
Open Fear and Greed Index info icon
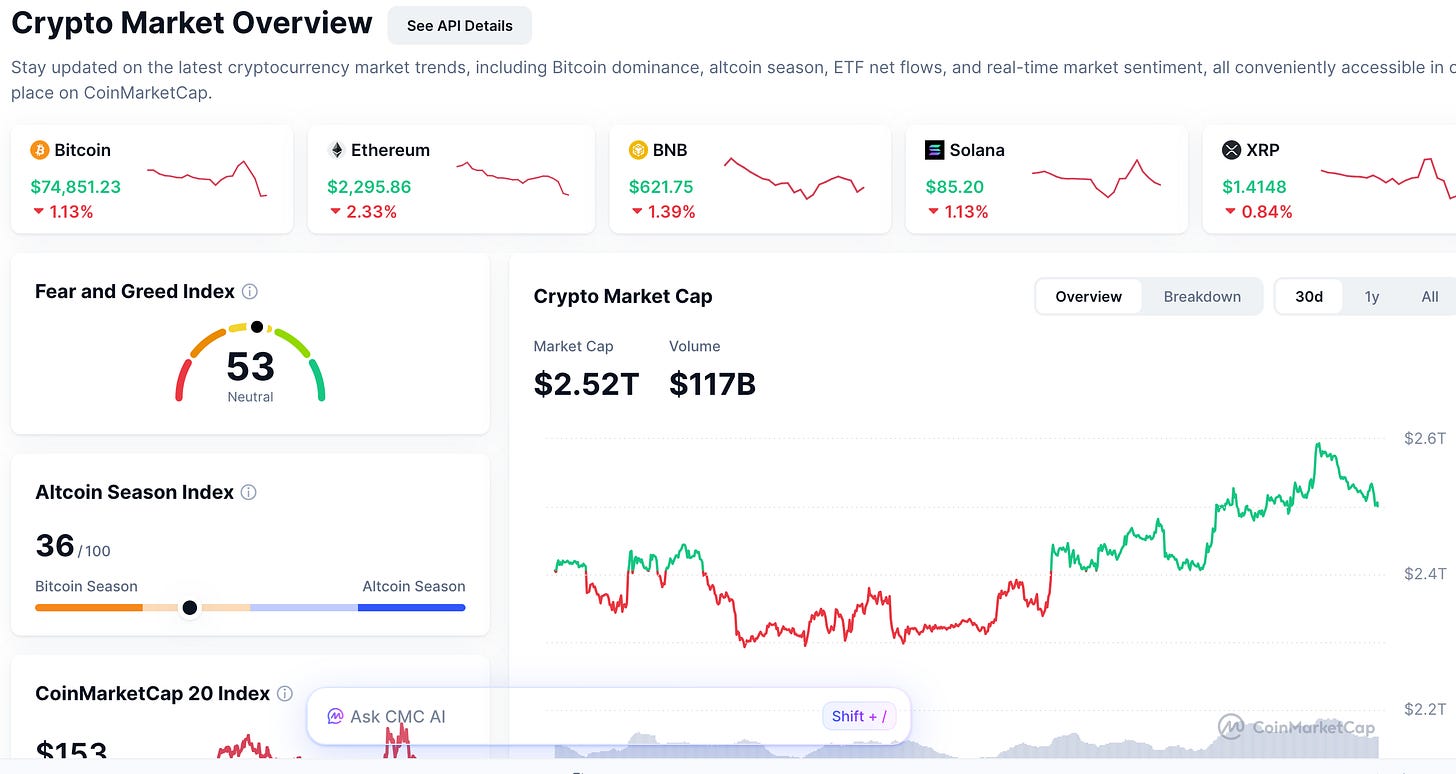(250, 292)
